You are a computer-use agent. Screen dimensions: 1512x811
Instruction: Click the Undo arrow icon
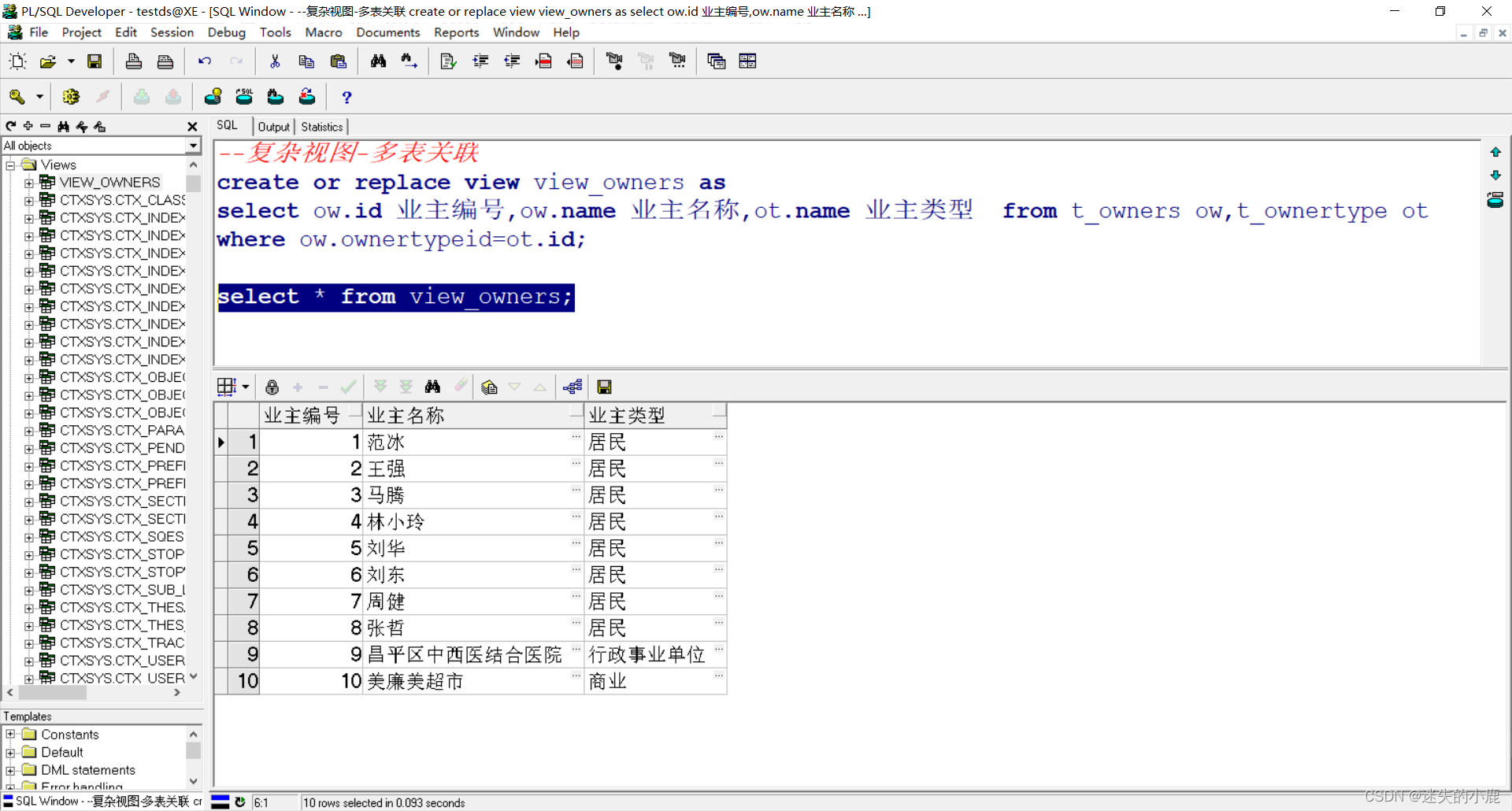(x=205, y=61)
